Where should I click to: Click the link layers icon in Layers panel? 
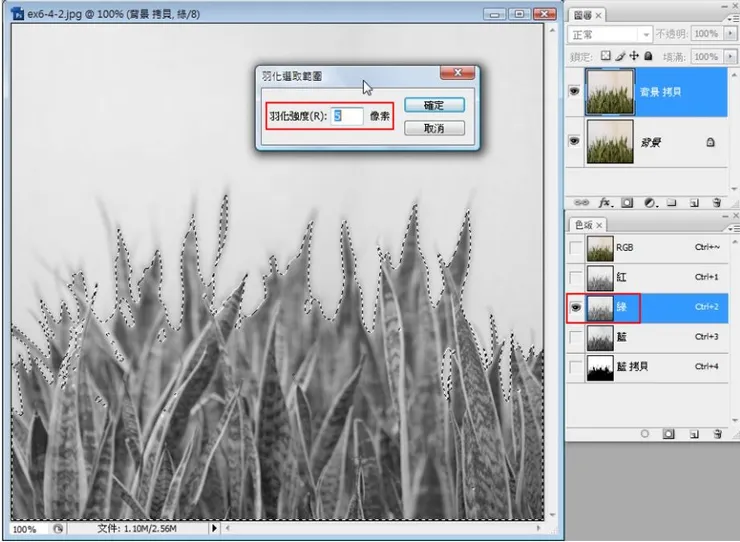[580, 201]
